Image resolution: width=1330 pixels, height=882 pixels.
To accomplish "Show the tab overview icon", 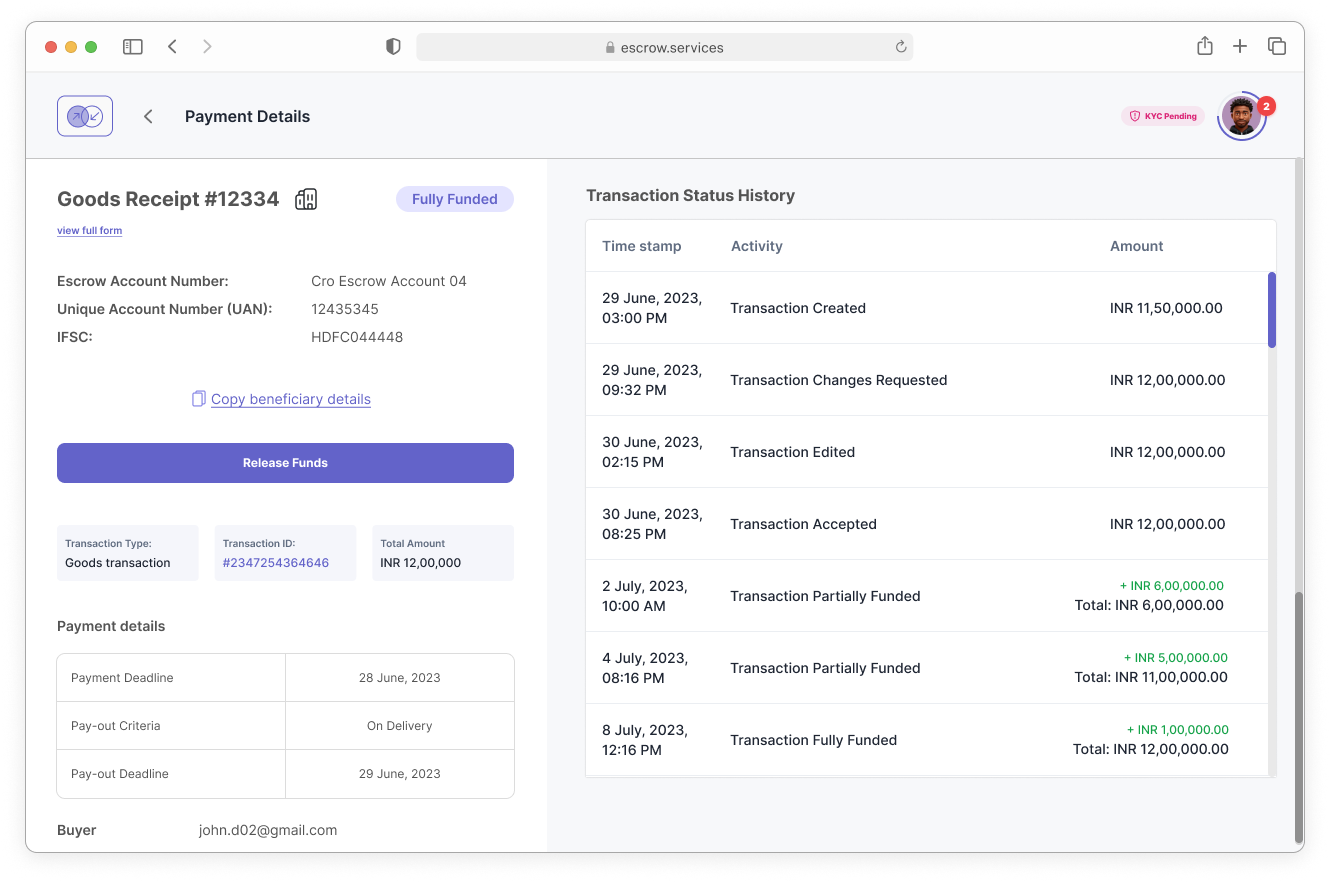I will tap(1277, 46).
